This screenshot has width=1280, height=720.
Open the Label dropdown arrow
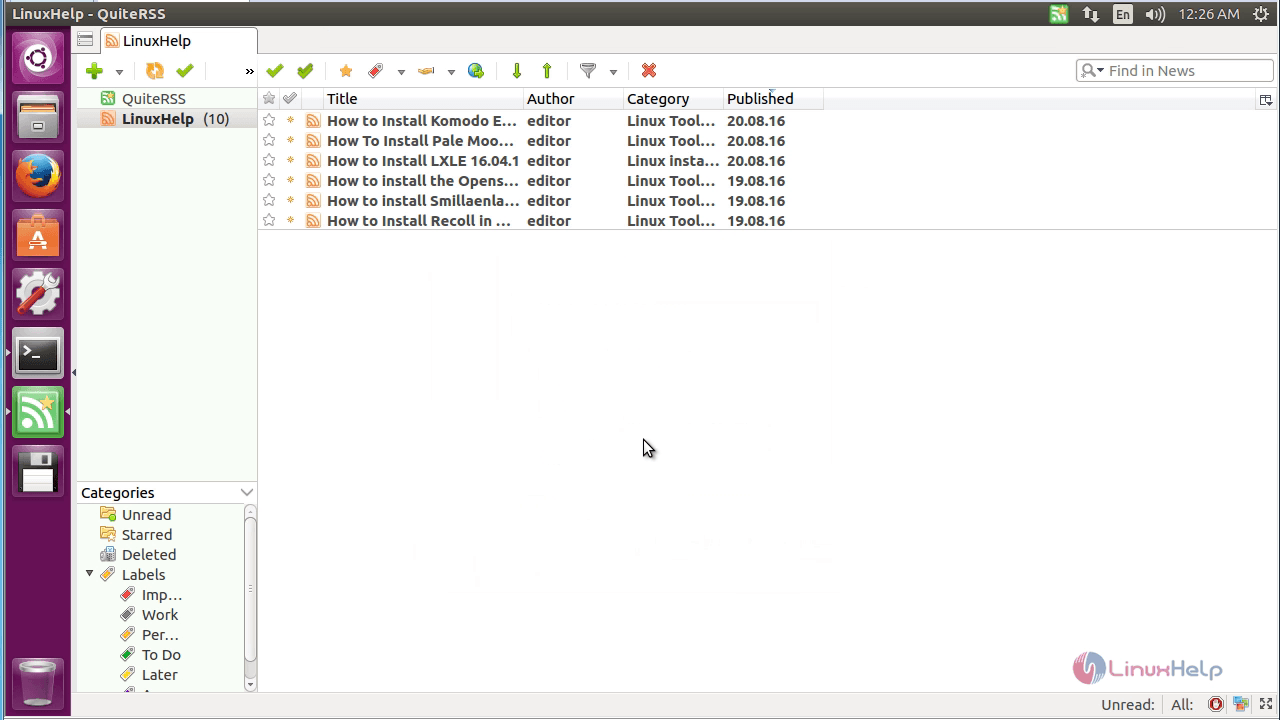point(401,72)
